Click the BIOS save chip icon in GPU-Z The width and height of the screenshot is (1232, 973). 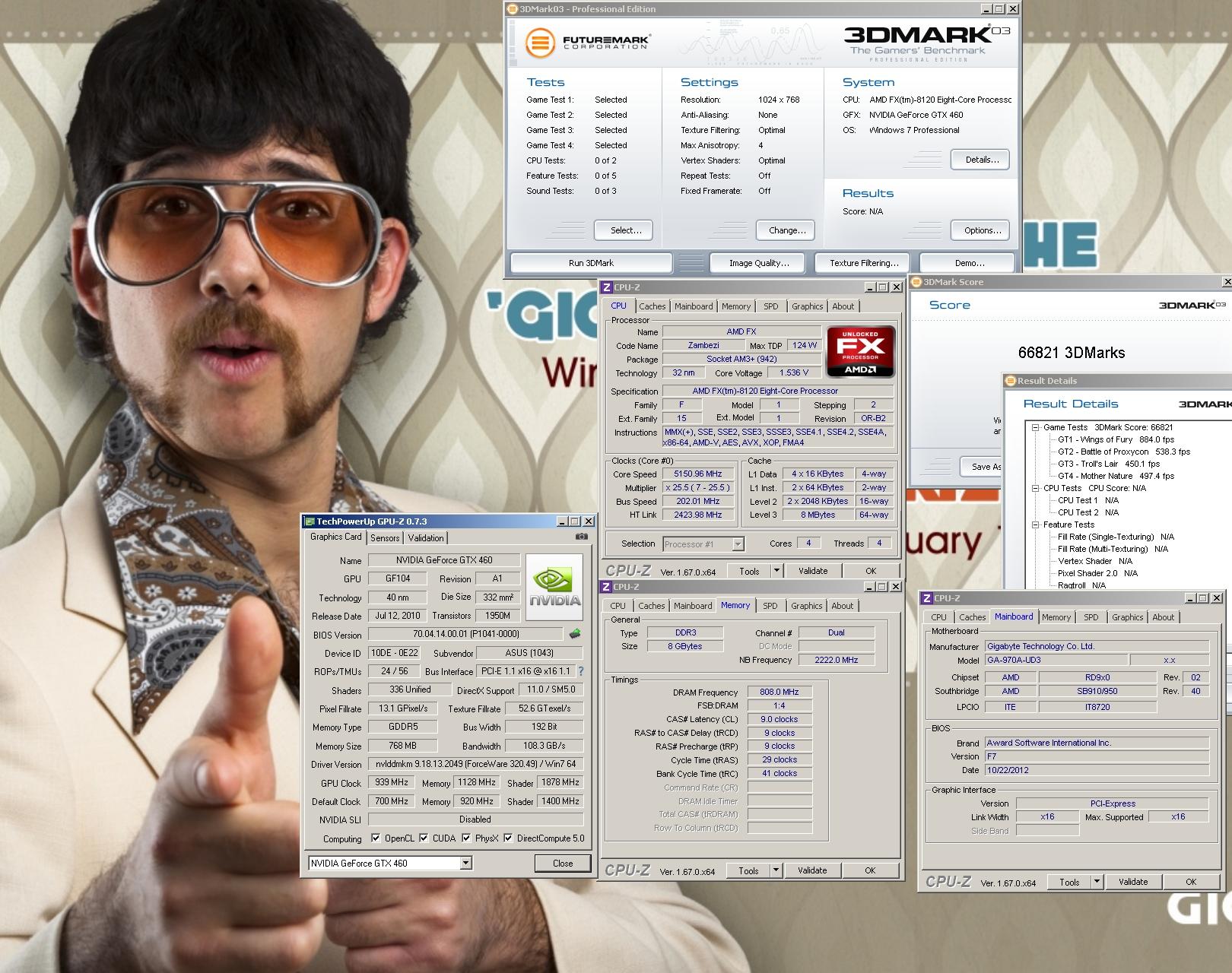pos(575,633)
